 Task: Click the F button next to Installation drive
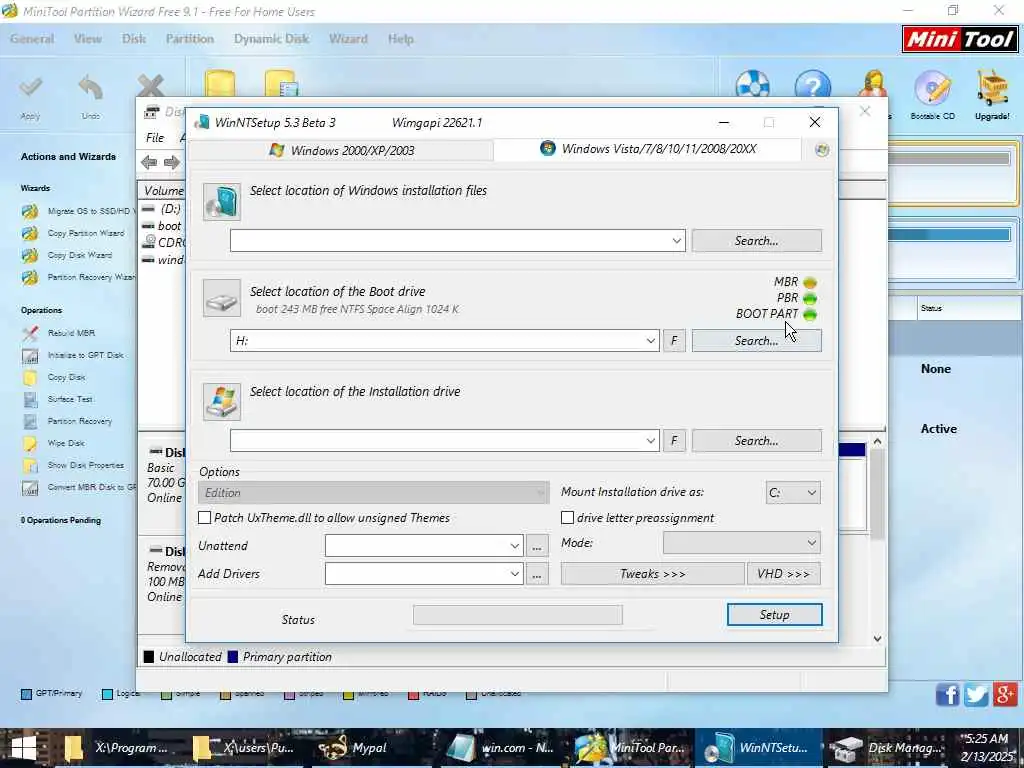[674, 440]
